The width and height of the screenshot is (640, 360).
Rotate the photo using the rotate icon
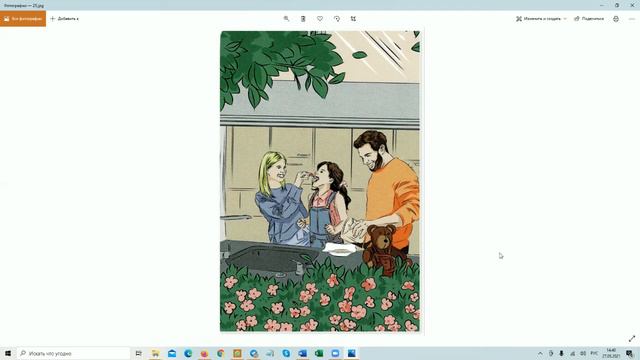[336, 19]
